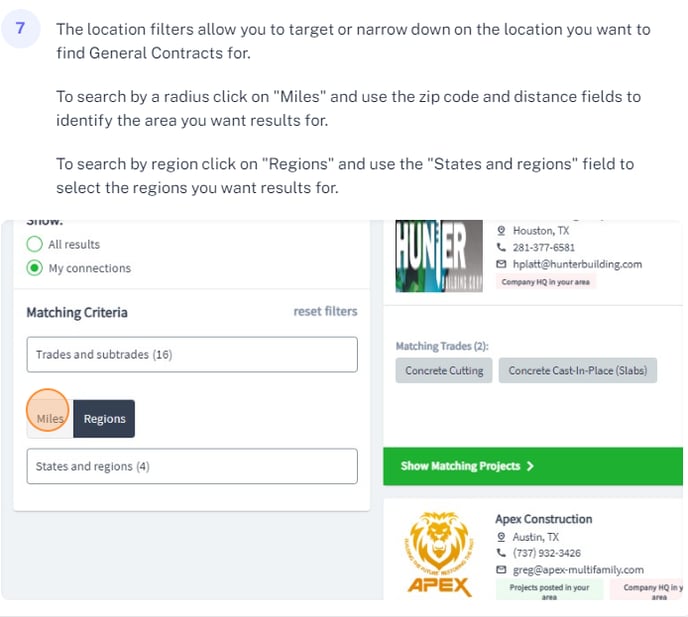
Task: Select the My connections radio button
Action: click(x=35, y=268)
